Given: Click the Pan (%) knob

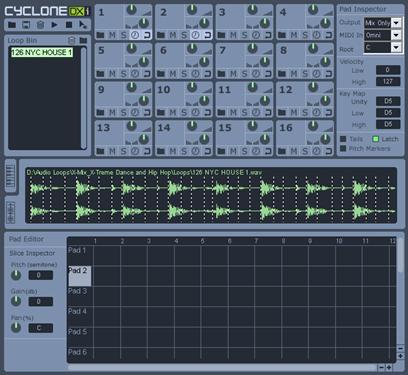Looking at the screenshot, I should (x=16, y=328).
